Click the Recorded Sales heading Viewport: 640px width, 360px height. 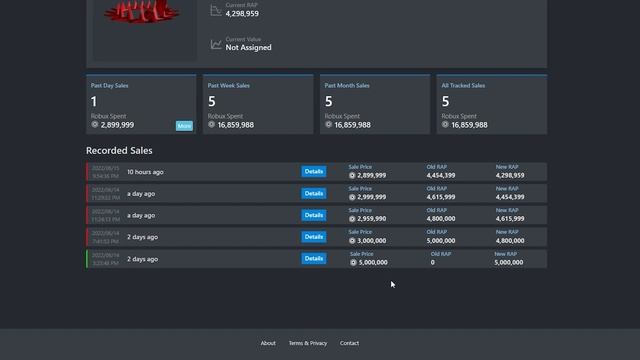point(119,151)
